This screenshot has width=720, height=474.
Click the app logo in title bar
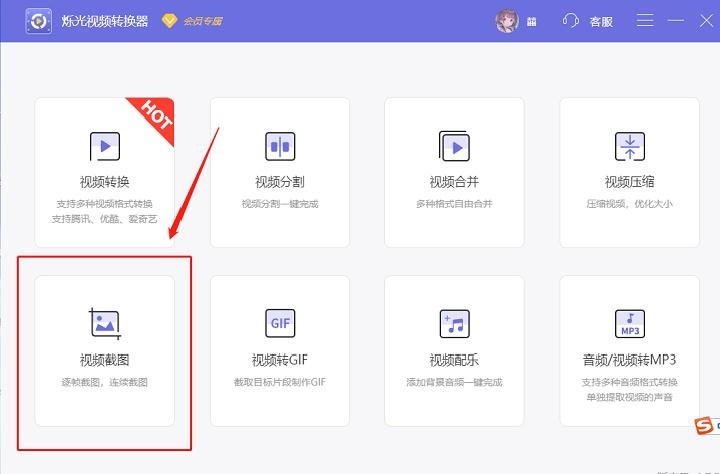39,21
